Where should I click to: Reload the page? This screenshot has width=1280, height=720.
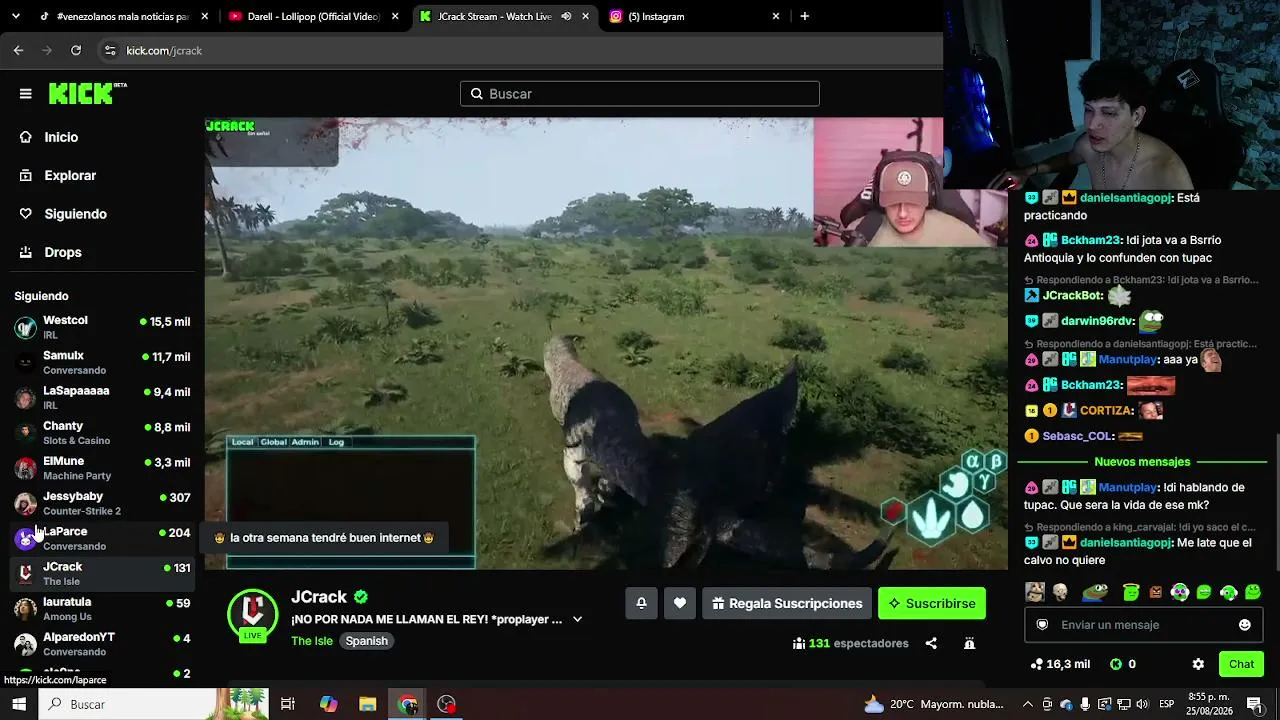coord(76,50)
